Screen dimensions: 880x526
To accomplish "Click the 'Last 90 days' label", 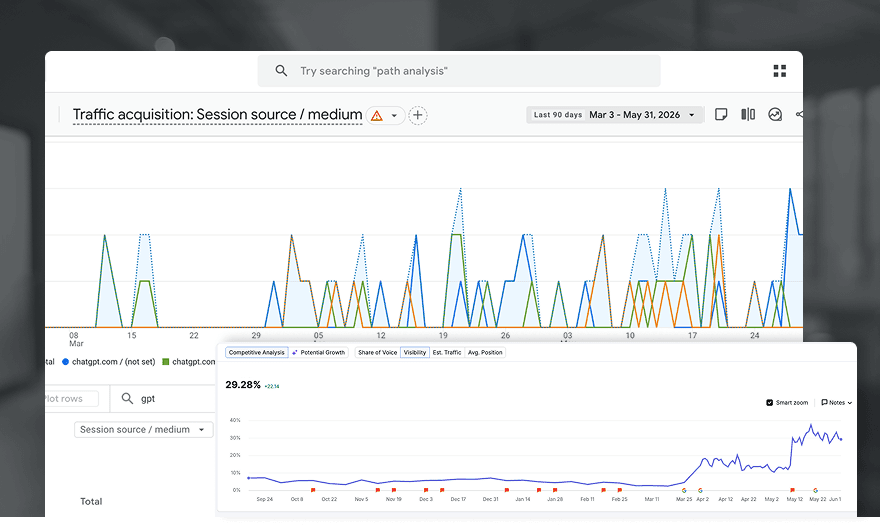I will pyautogui.click(x=557, y=115).
